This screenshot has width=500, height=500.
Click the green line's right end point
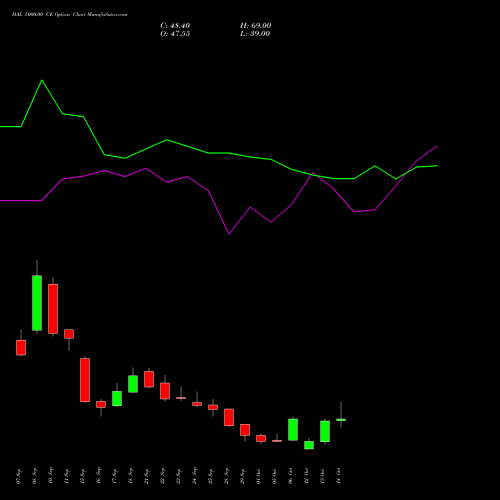437,166
